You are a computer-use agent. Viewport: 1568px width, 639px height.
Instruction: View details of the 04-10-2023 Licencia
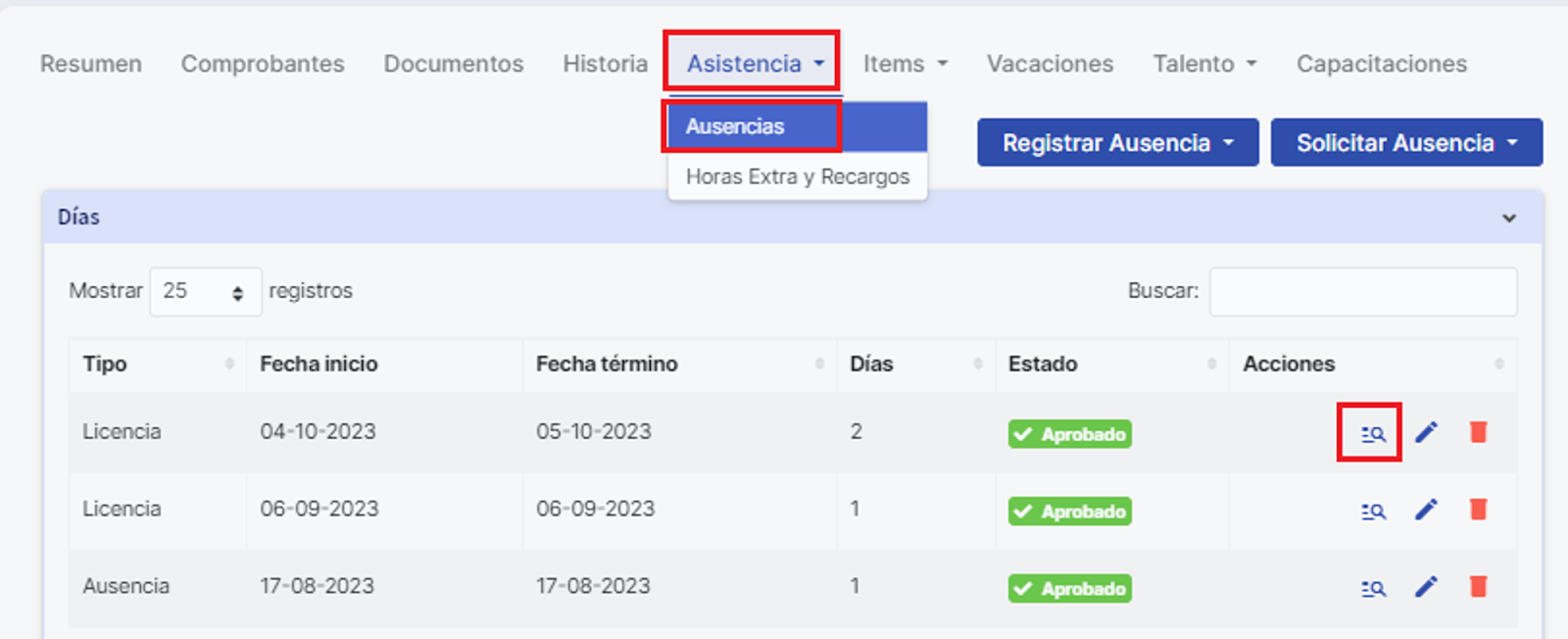(x=1373, y=433)
